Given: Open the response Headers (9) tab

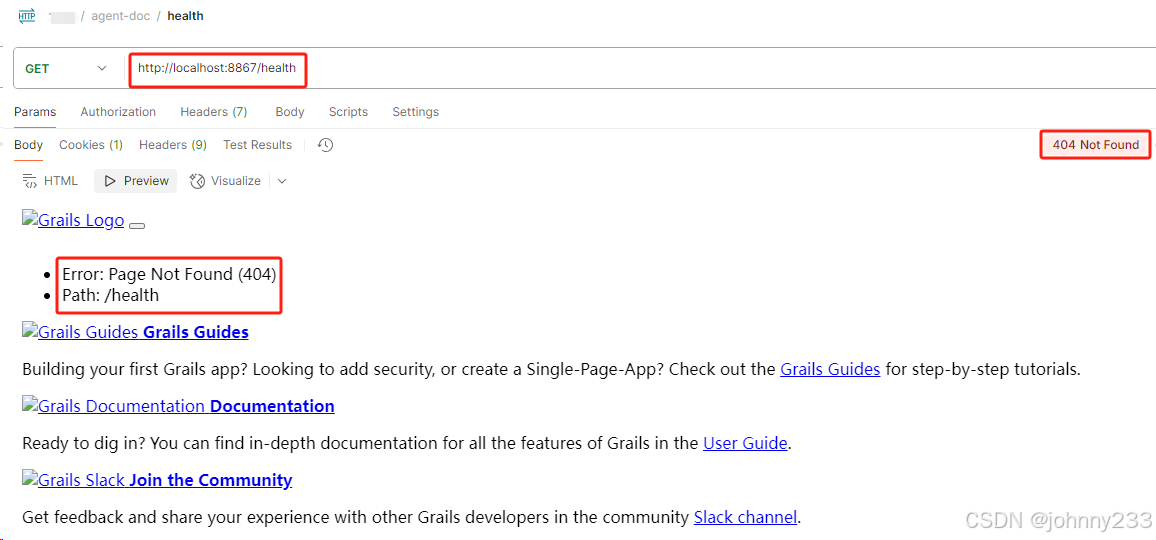Looking at the screenshot, I should point(173,145).
